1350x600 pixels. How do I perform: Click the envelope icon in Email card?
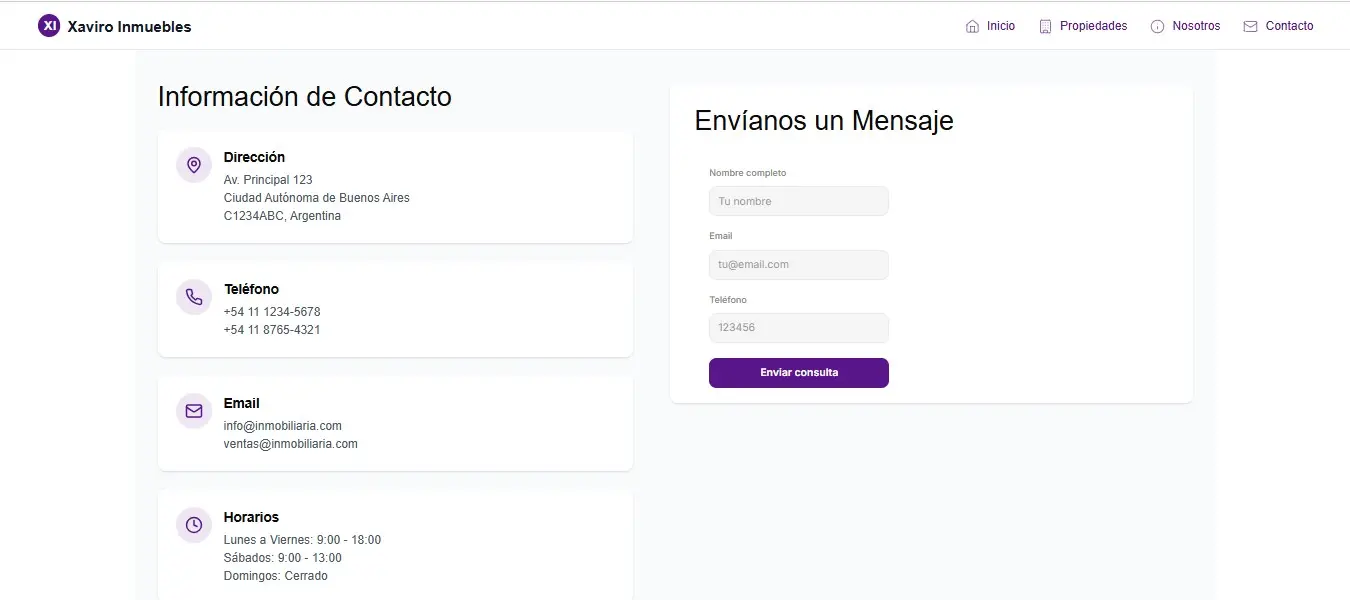(194, 411)
